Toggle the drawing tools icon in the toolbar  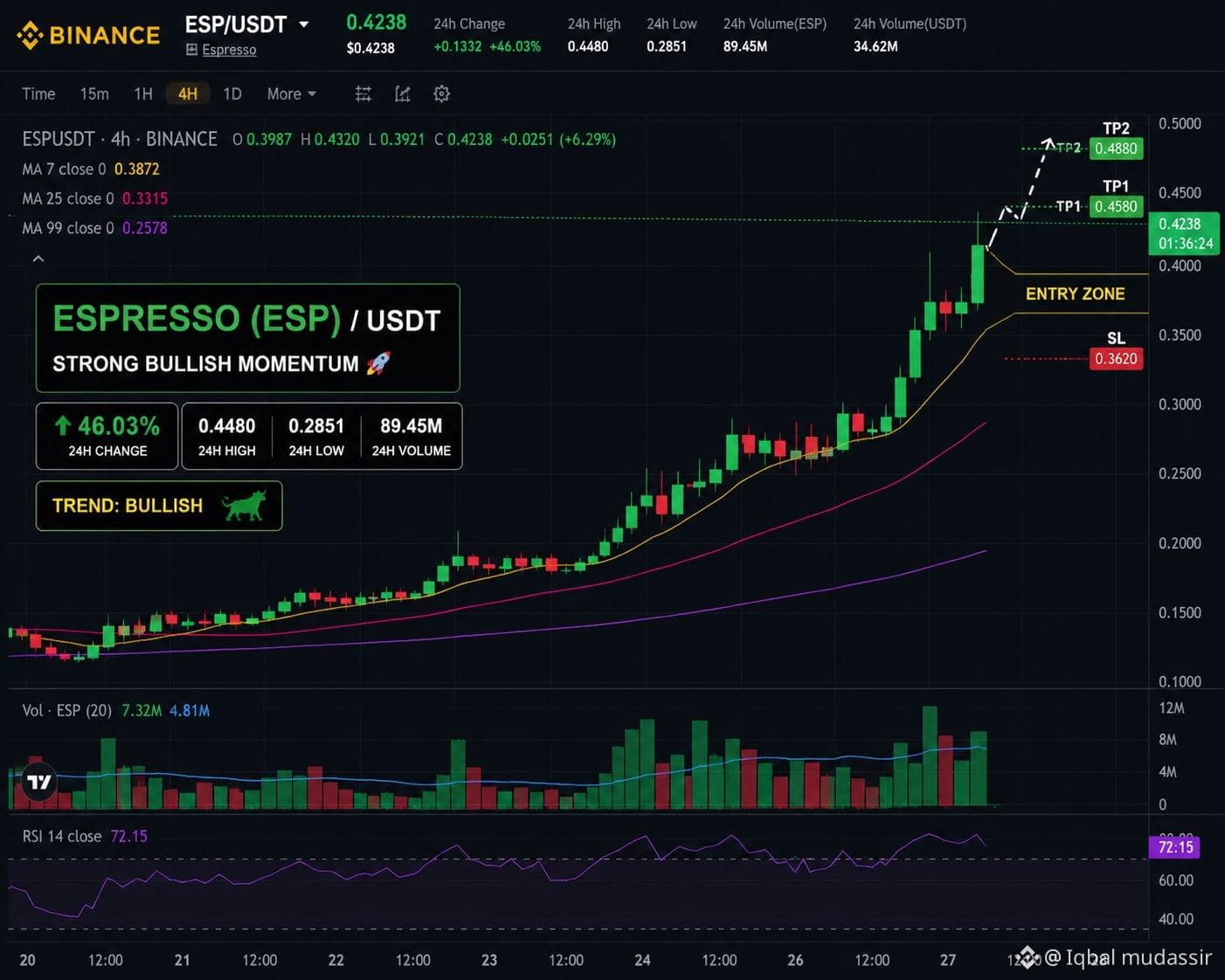click(402, 93)
